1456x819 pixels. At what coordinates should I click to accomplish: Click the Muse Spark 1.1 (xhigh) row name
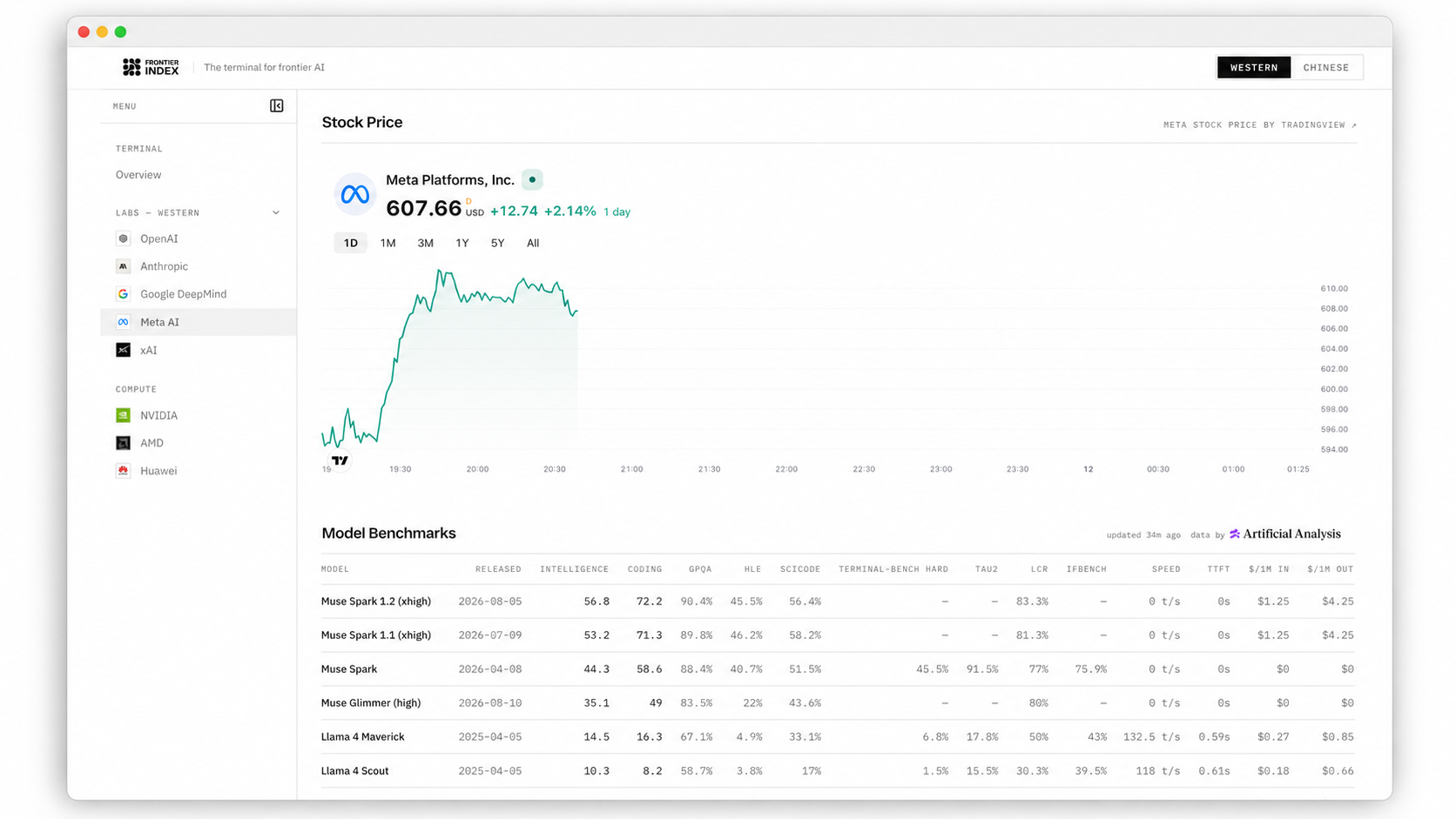(376, 635)
